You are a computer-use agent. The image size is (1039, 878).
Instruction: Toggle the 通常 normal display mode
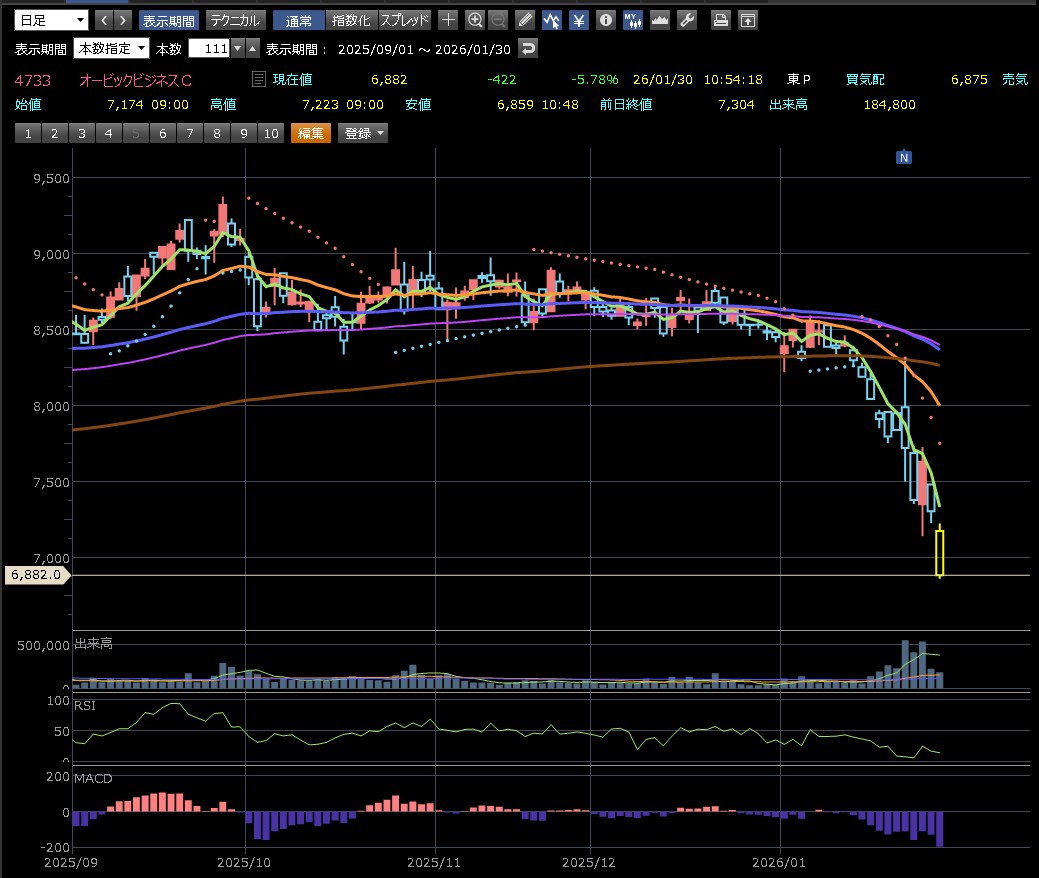[298, 20]
